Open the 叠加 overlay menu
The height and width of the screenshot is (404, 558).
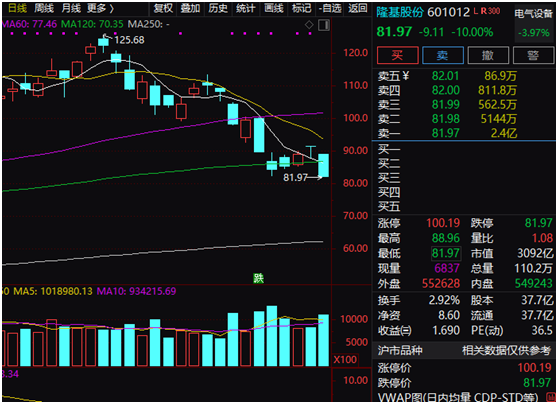click(x=190, y=8)
